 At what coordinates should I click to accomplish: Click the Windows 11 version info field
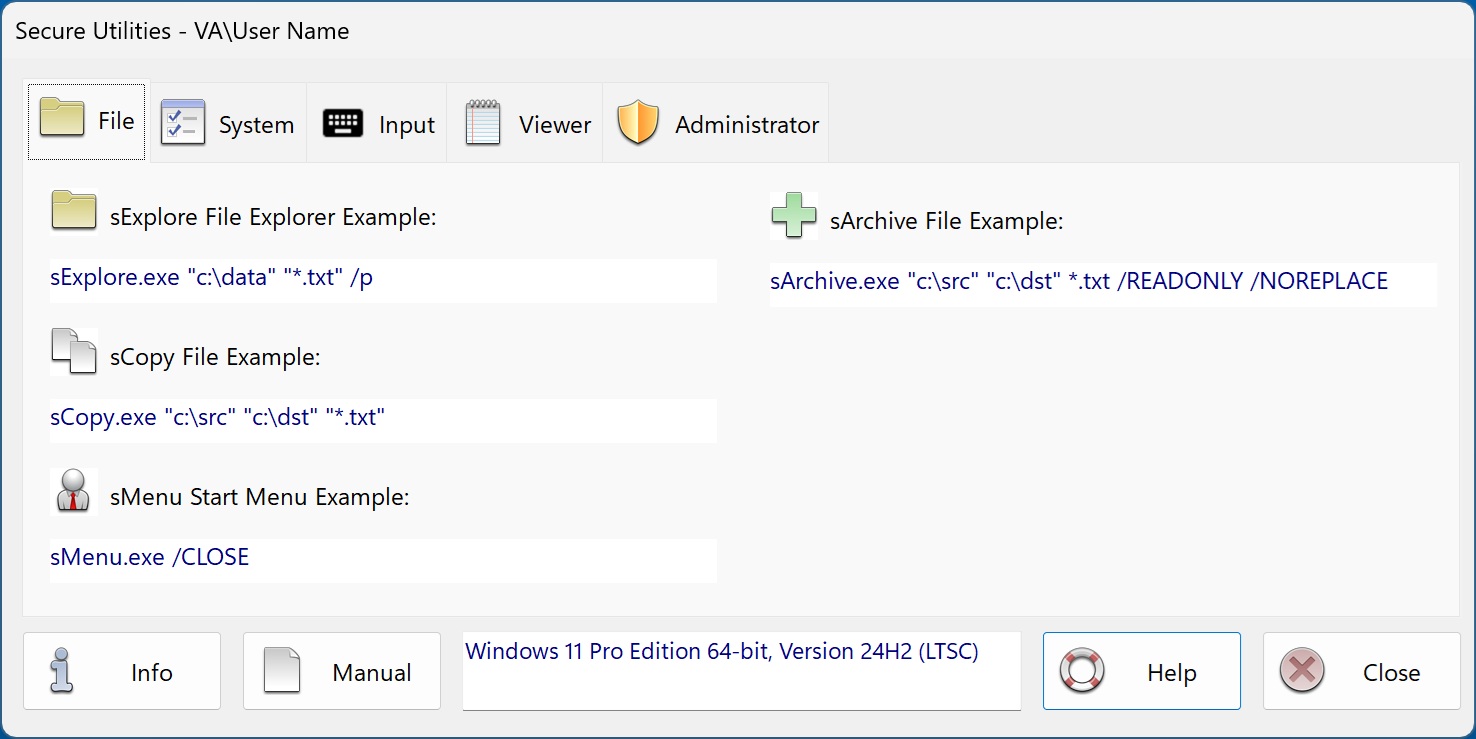pyautogui.click(x=741, y=671)
